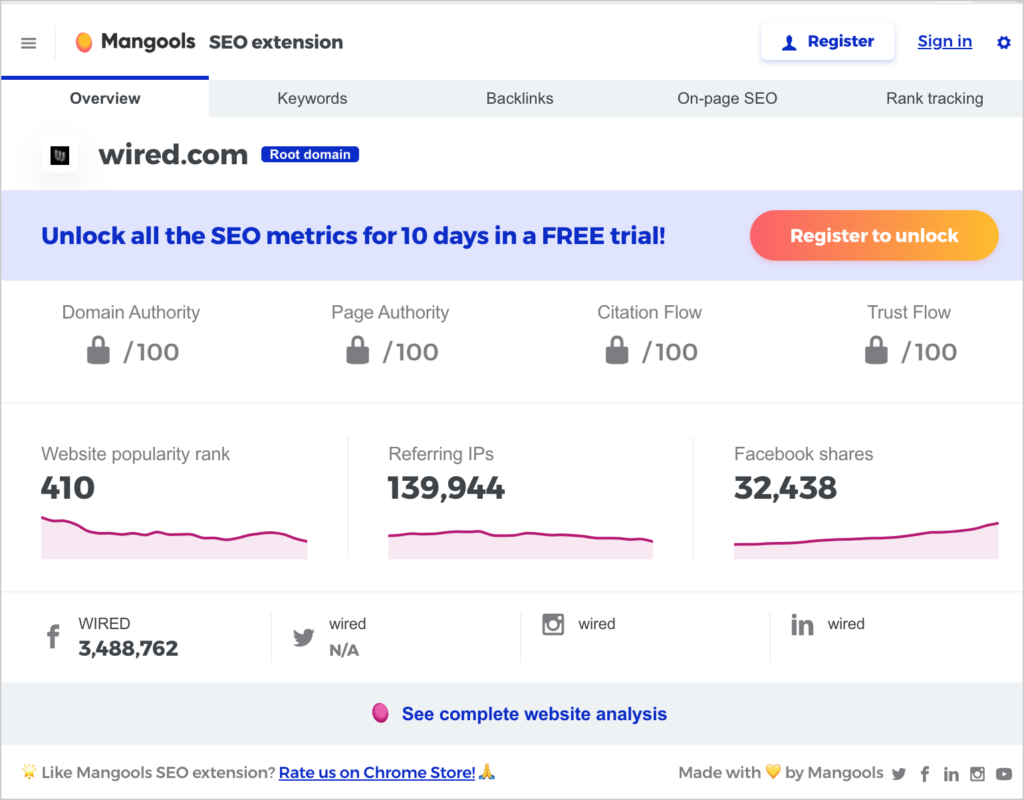Viewport: 1024px width, 800px height.
Task: Click the Register button
Action: coord(827,42)
